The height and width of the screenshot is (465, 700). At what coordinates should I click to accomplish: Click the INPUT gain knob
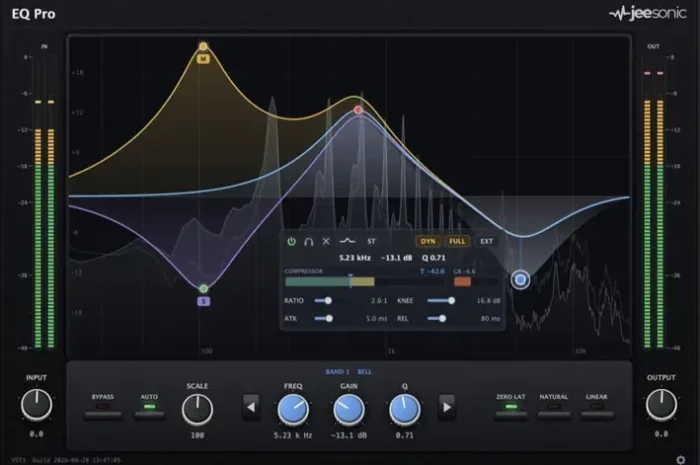tap(37, 405)
